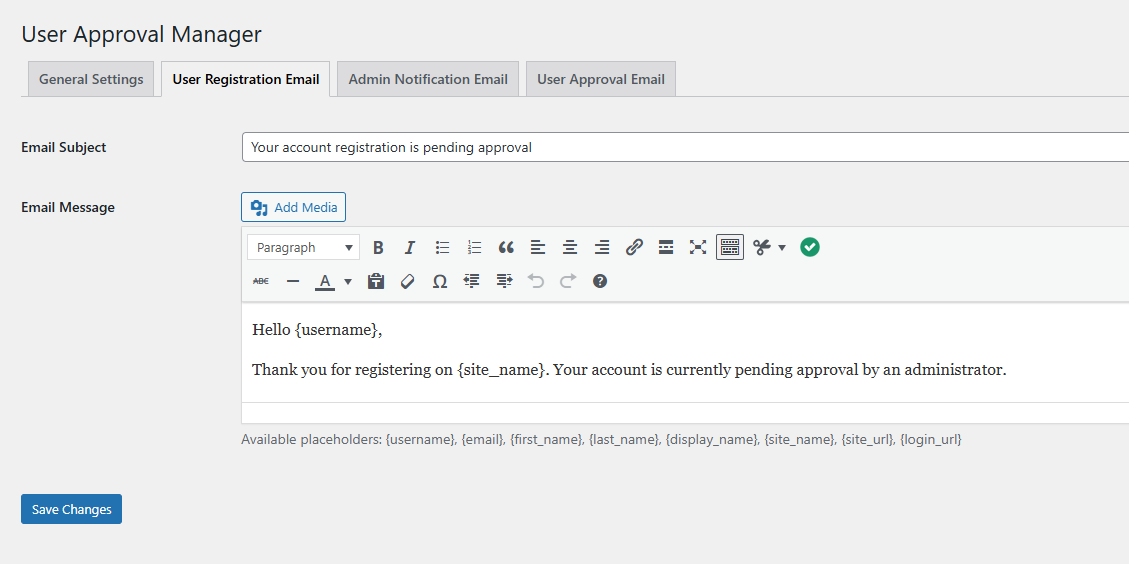The image size is (1129, 564).
Task: Toggle the toolbar toggle (kitchen sink) button
Action: coord(730,247)
